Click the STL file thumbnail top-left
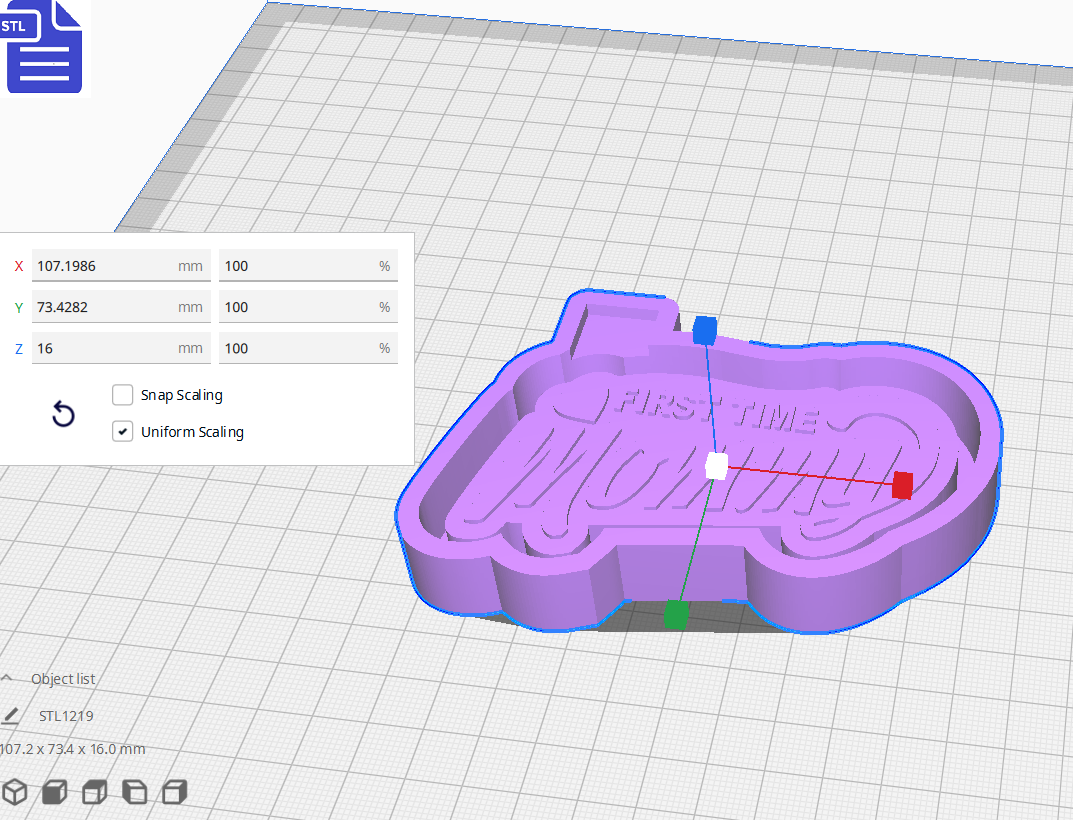This screenshot has width=1073, height=820. click(44, 47)
